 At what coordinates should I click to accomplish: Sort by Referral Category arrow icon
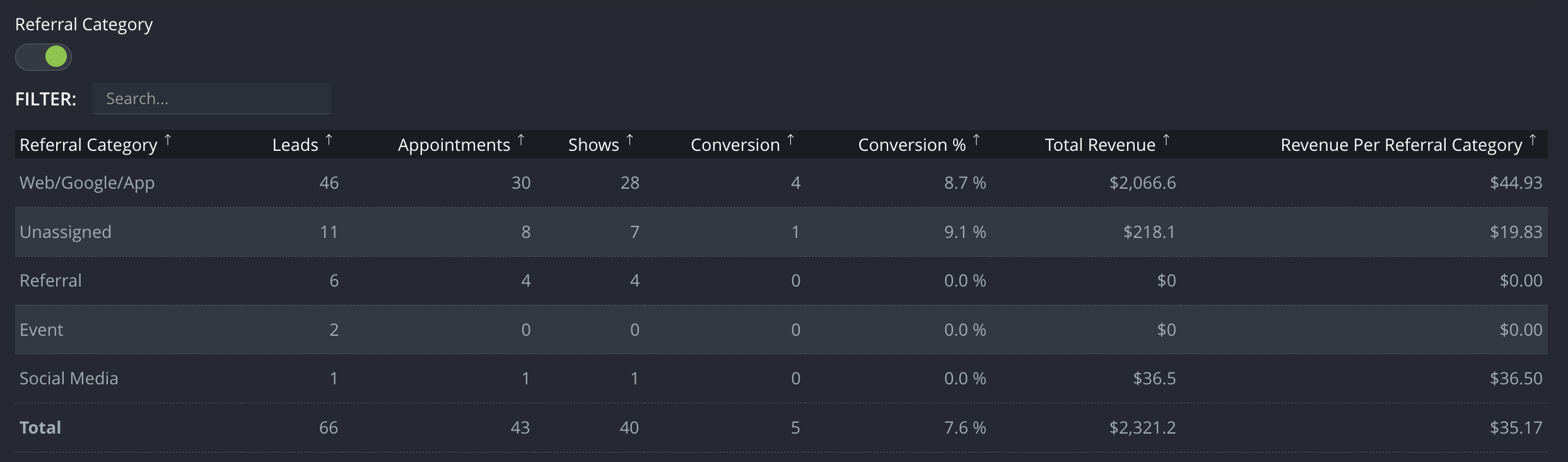(168, 139)
